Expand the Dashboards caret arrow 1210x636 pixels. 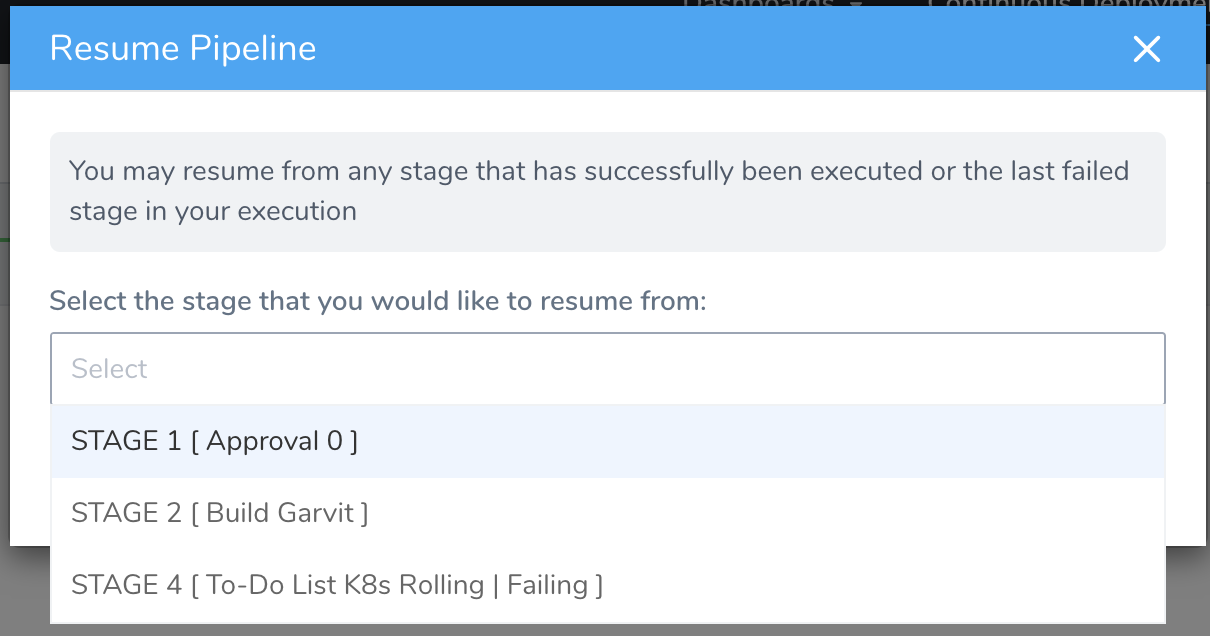857,3
